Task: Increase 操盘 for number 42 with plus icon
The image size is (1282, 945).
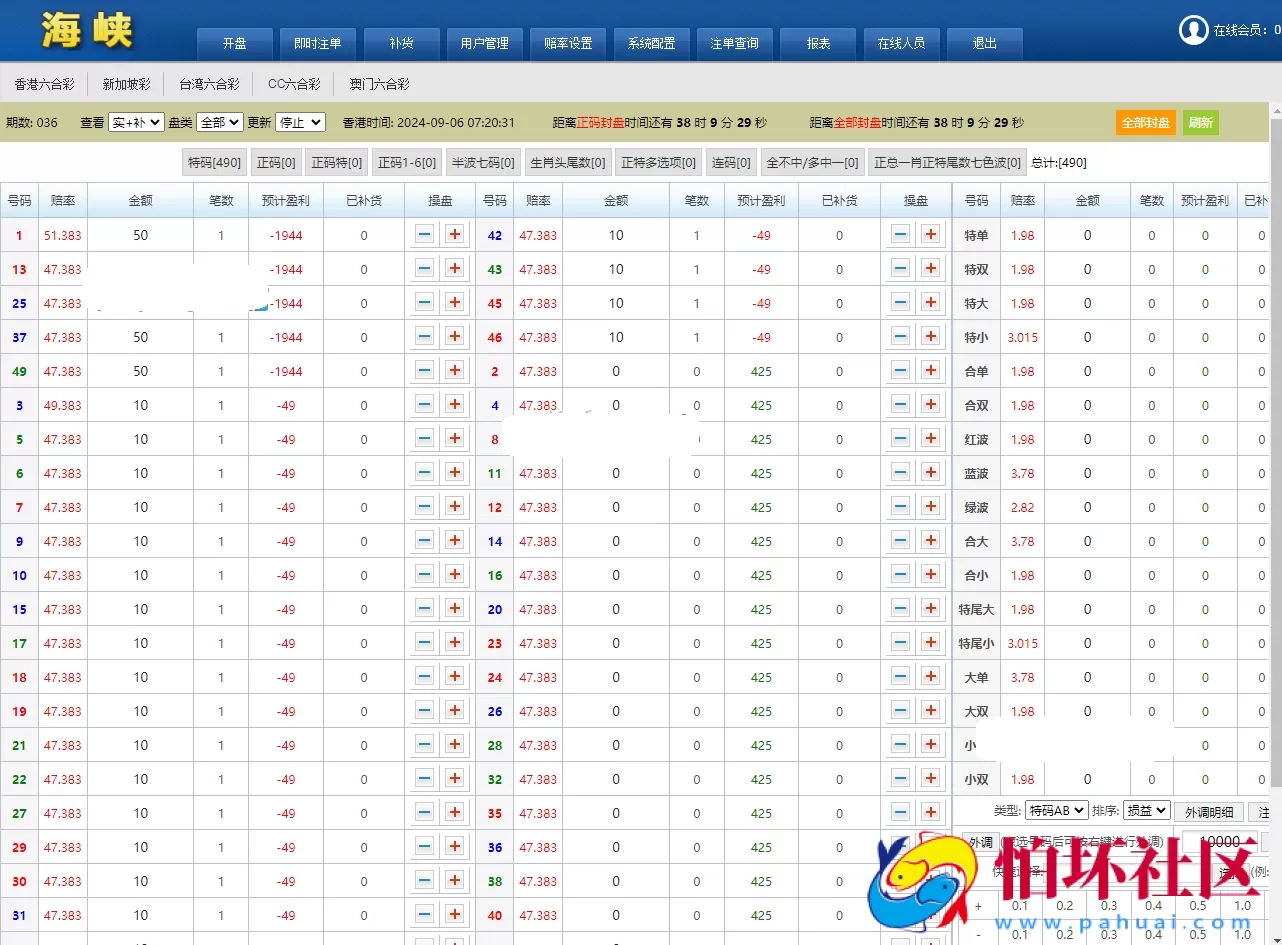Action: (x=932, y=235)
